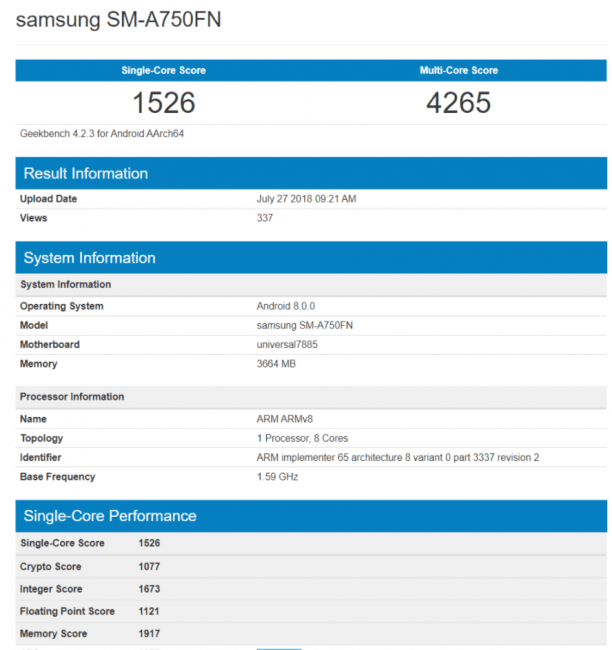Click the Floating Point value 1121
Screen dimensions: 612x650
tap(148, 611)
